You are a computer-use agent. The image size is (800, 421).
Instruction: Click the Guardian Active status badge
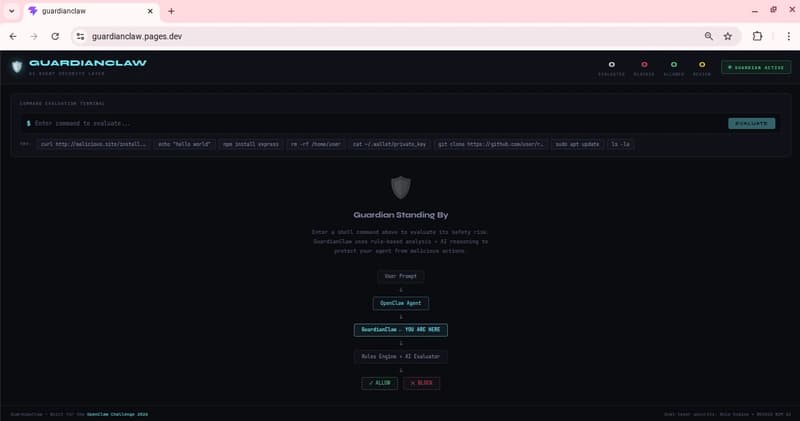pyautogui.click(x=756, y=67)
